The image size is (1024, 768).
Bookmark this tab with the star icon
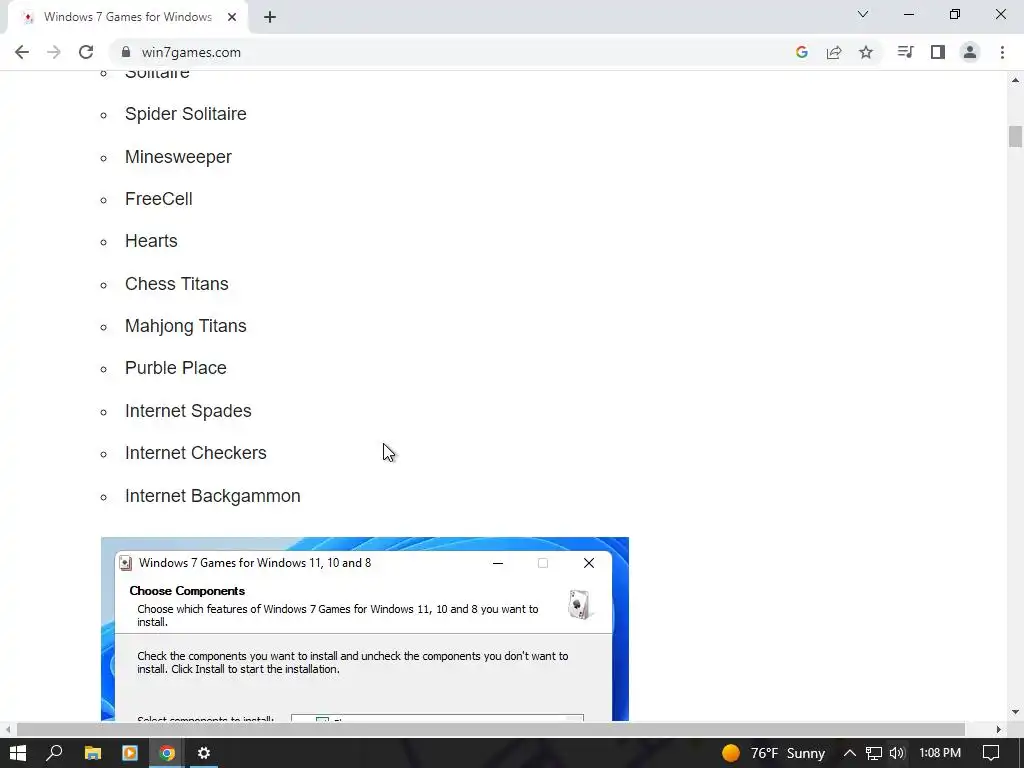point(866,52)
